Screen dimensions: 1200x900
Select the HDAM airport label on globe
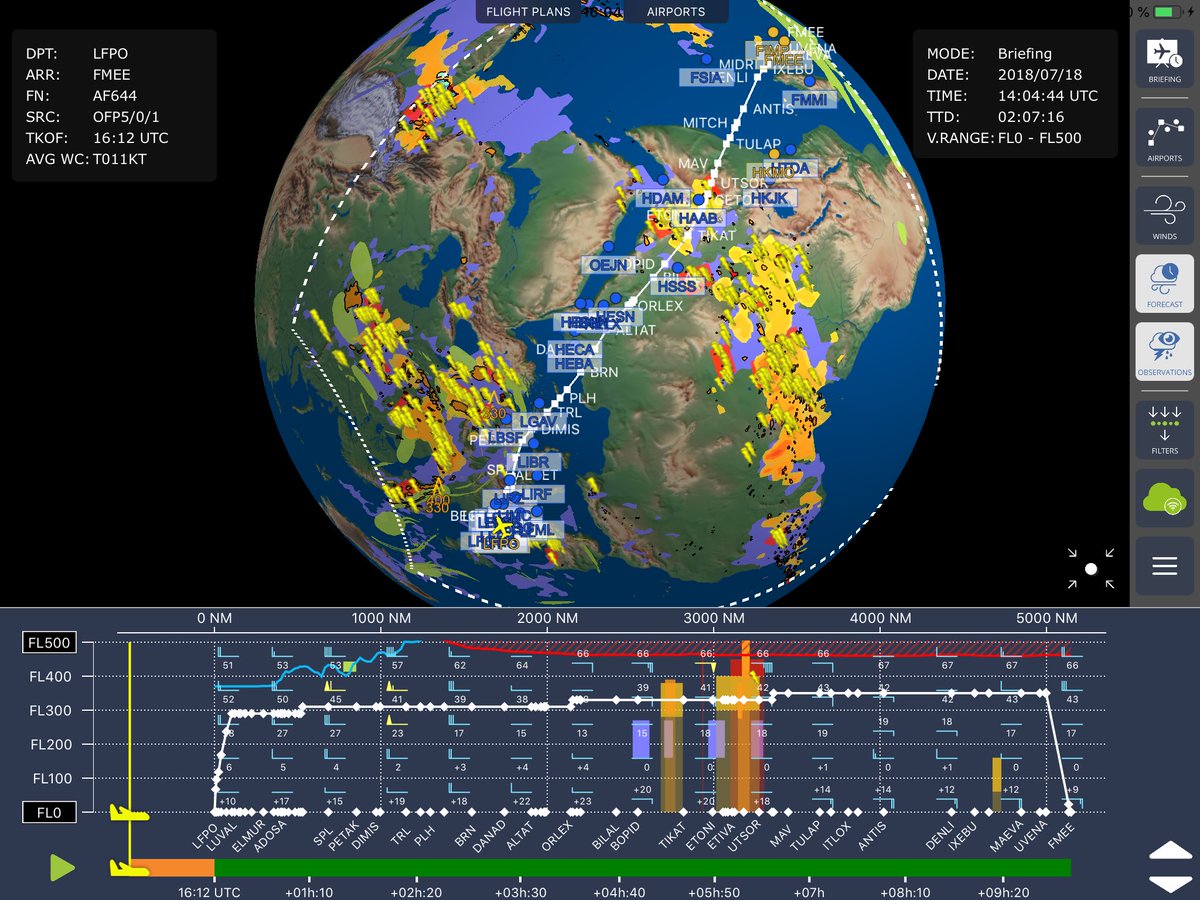point(662,198)
